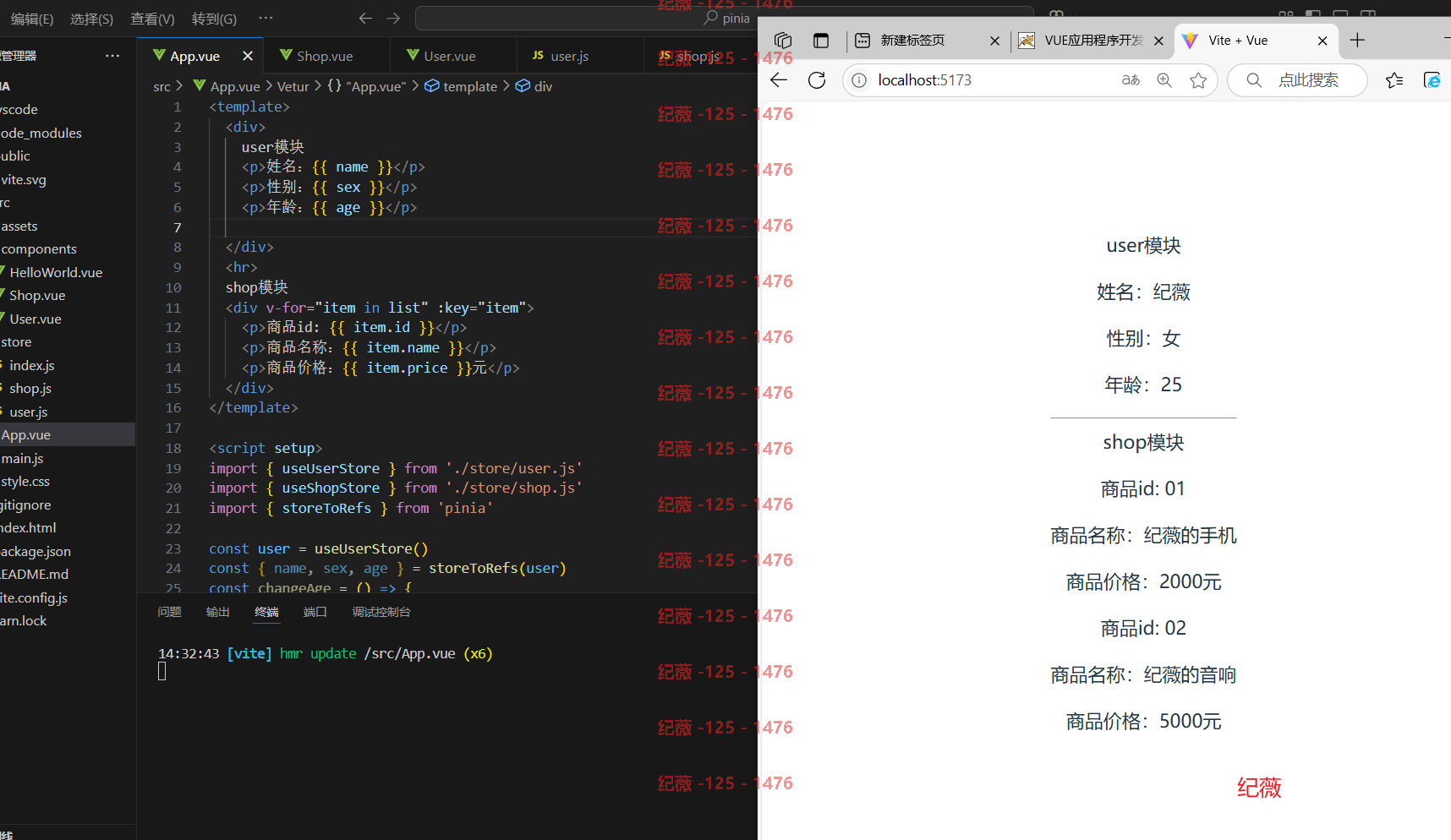Screen dimensions: 1451x840
Task: Open the explorer panel more actions ellipsis
Action: [x=112, y=56]
